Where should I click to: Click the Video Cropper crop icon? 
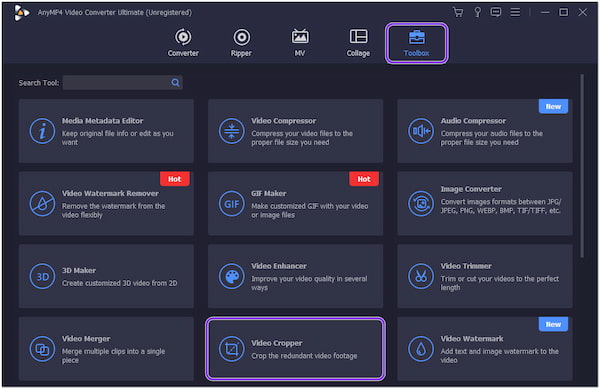pos(232,349)
